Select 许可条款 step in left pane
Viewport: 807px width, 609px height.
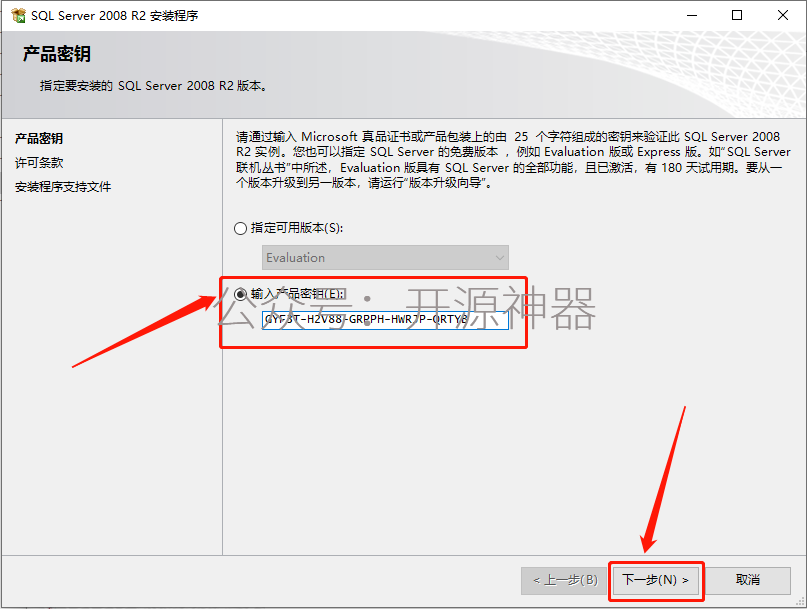[39, 163]
